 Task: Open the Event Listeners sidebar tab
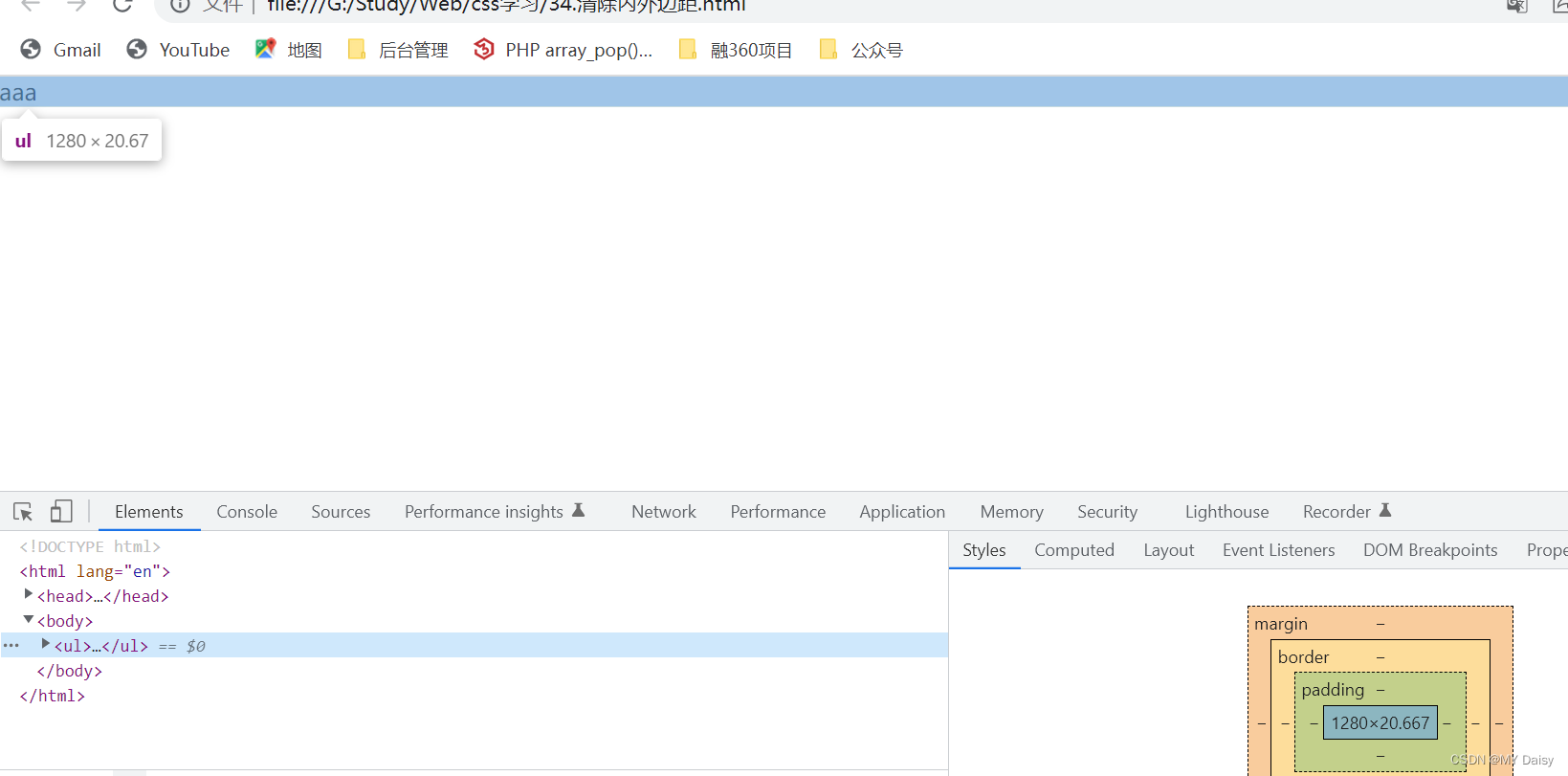(x=1279, y=550)
